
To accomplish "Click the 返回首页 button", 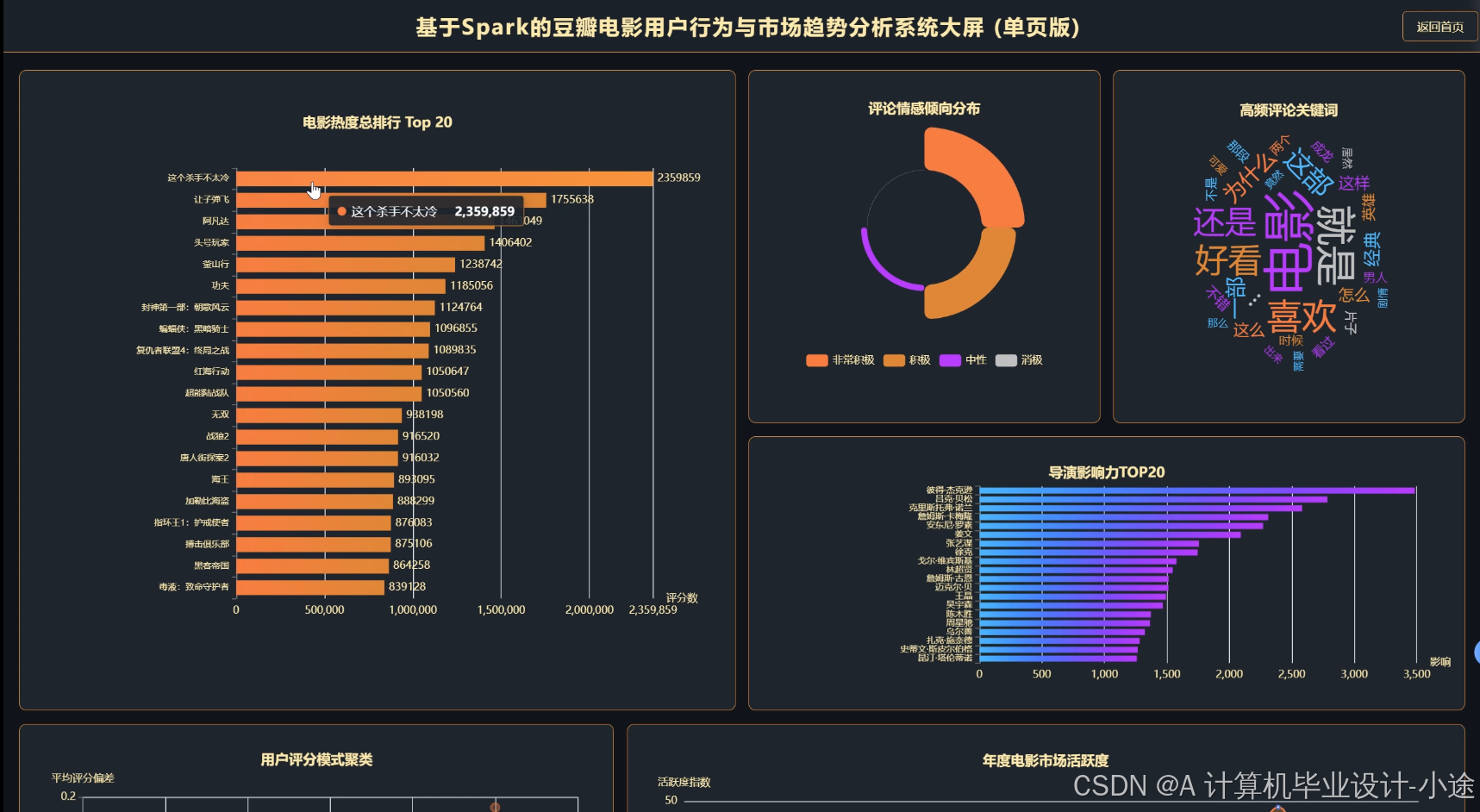I will [x=1439, y=27].
